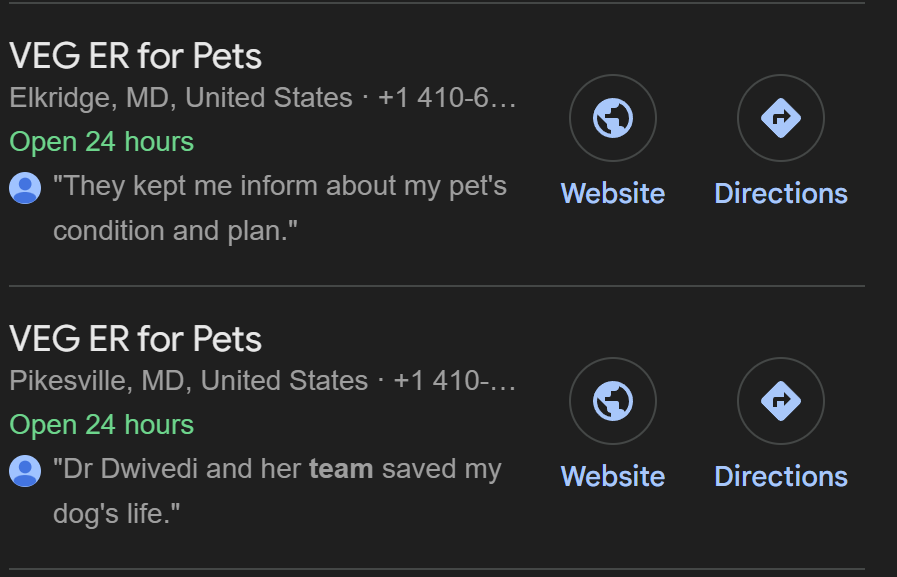Click "Open 24 hours" on the Elkridge listing
The height and width of the screenshot is (577, 897).
(102, 142)
